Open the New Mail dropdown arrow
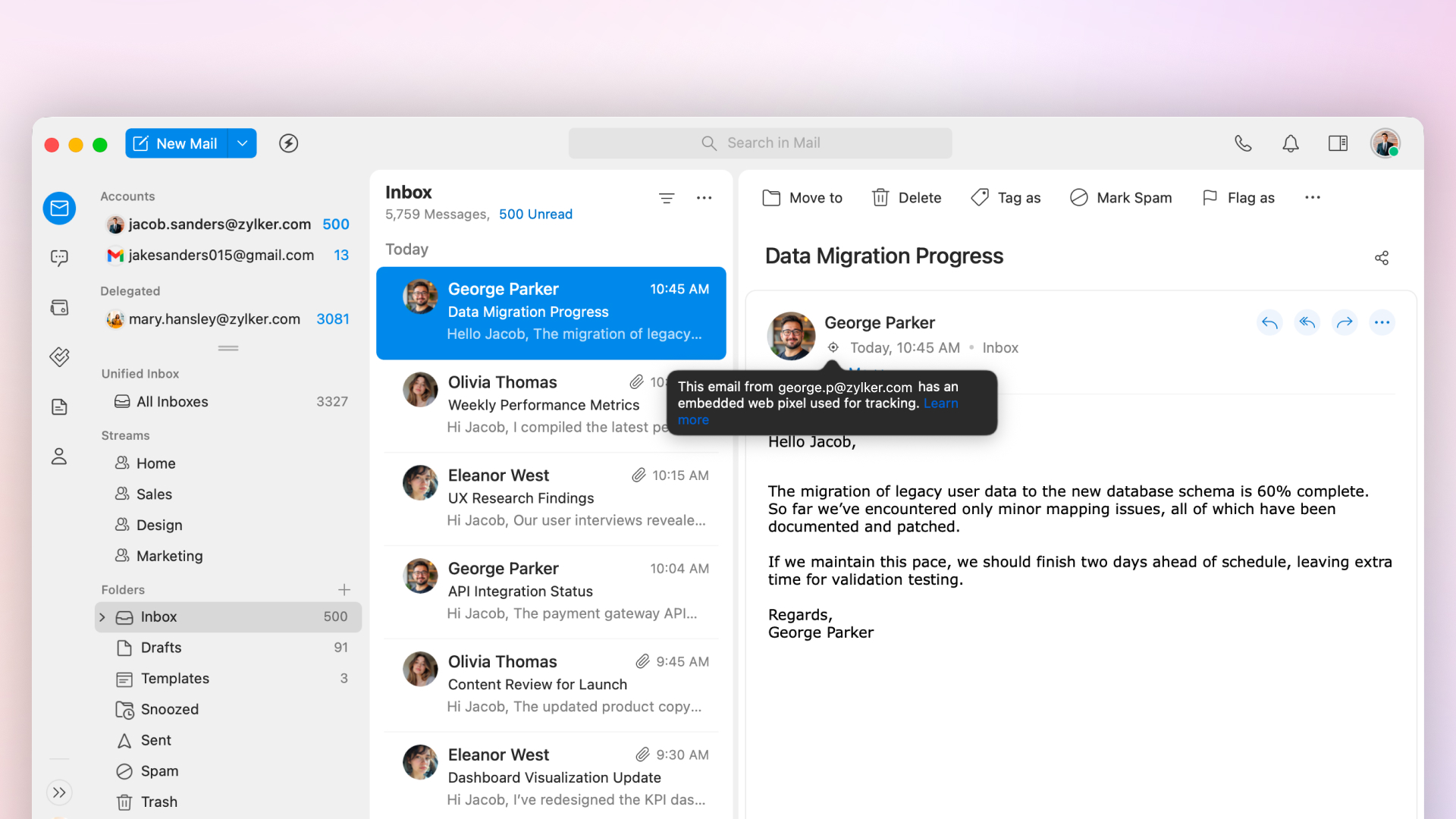This screenshot has width=1456, height=819. pyautogui.click(x=242, y=143)
